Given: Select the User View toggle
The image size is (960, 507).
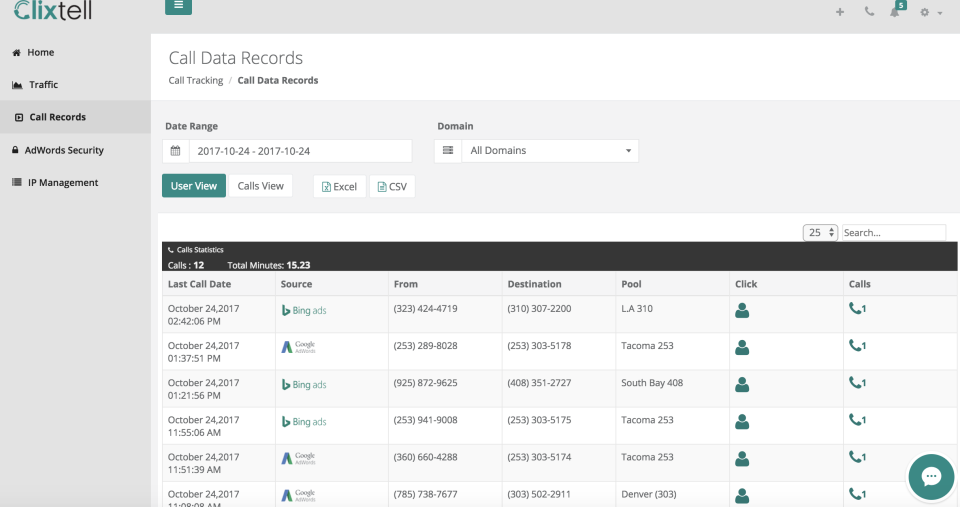Looking at the screenshot, I should coord(194,186).
